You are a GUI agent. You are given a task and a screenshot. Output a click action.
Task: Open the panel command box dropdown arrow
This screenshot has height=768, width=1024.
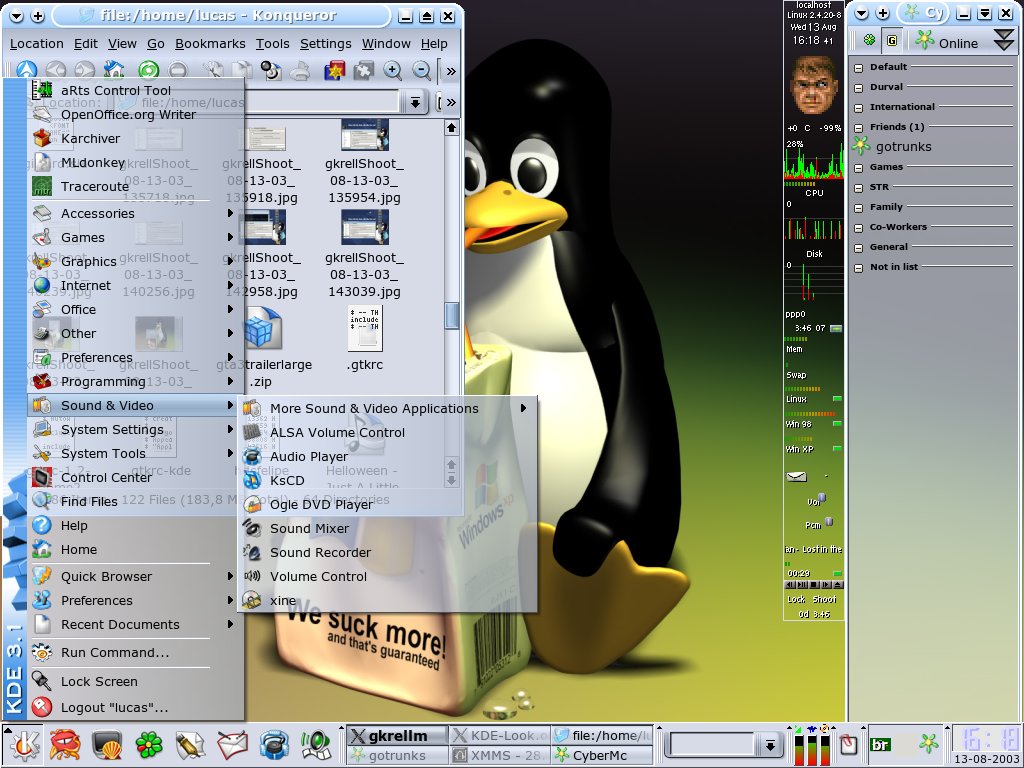tap(770, 744)
